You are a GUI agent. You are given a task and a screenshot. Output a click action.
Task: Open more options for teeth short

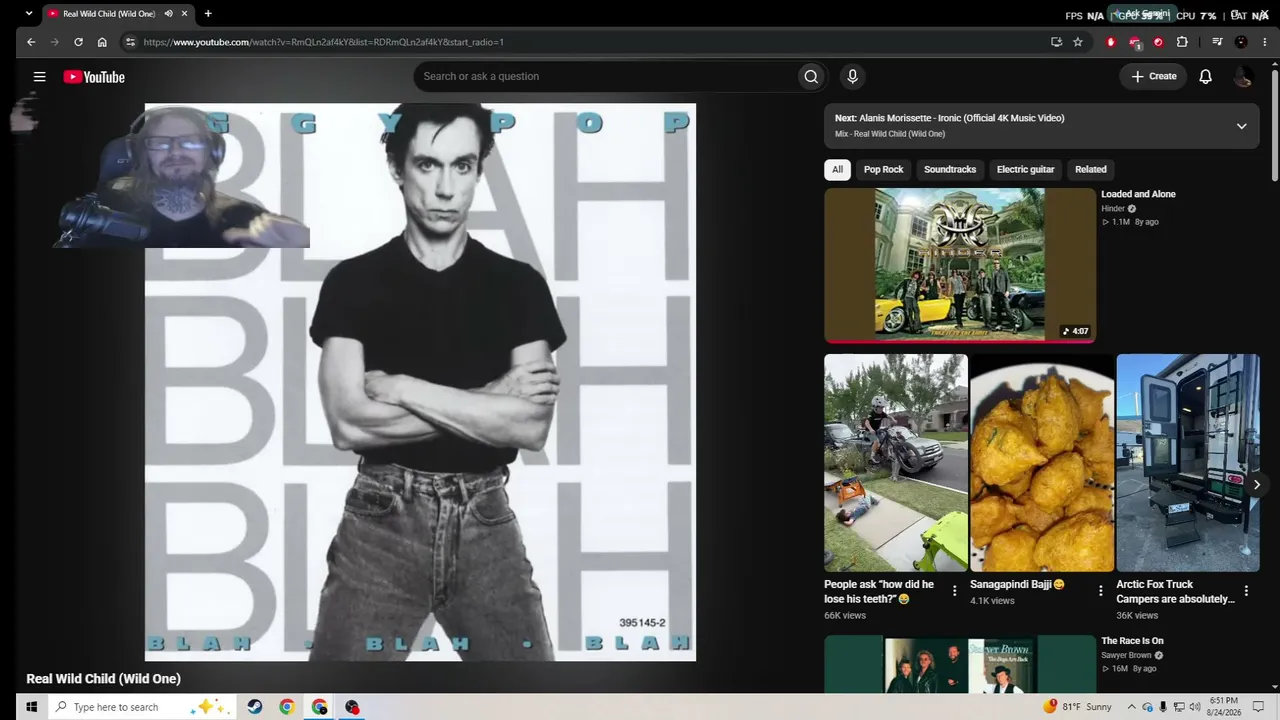(x=954, y=591)
